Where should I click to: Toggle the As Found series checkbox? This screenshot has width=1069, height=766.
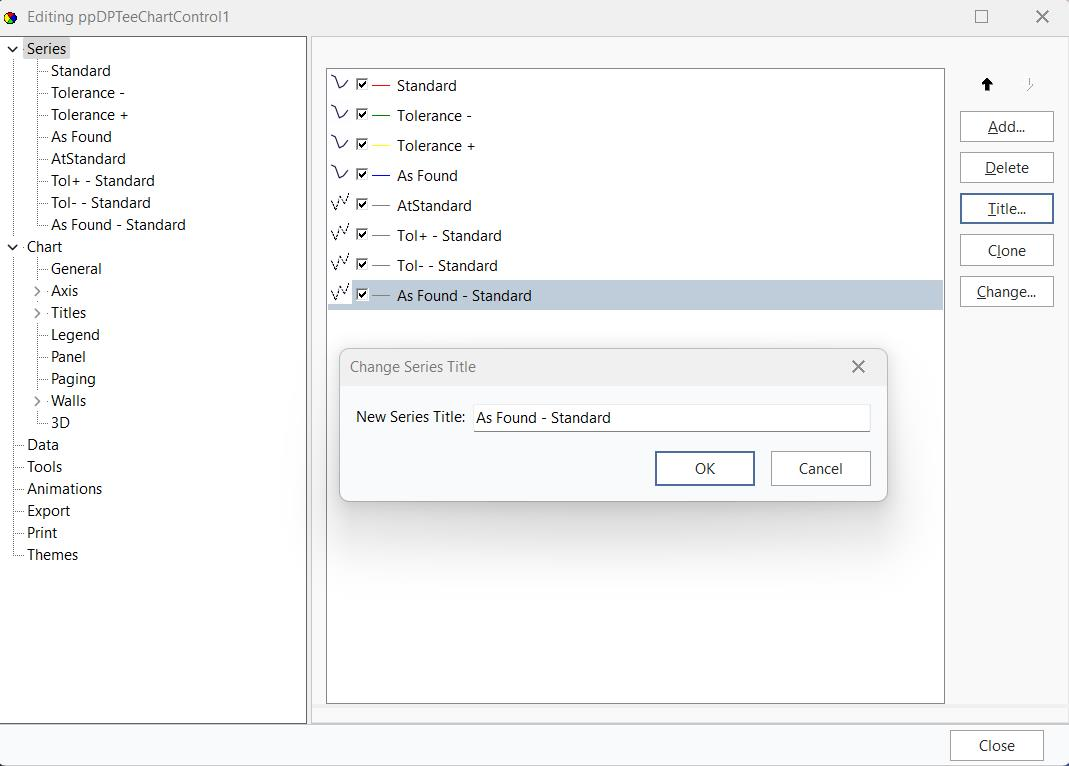click(362, 175)
